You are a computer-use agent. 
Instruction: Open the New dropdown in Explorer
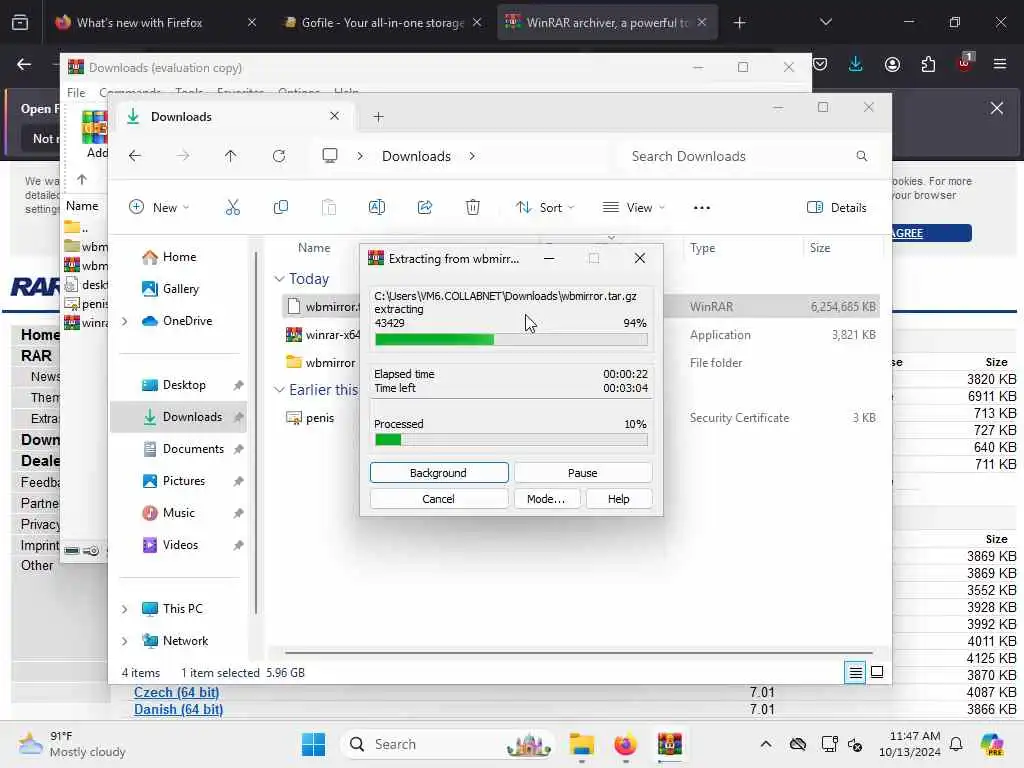159,208
